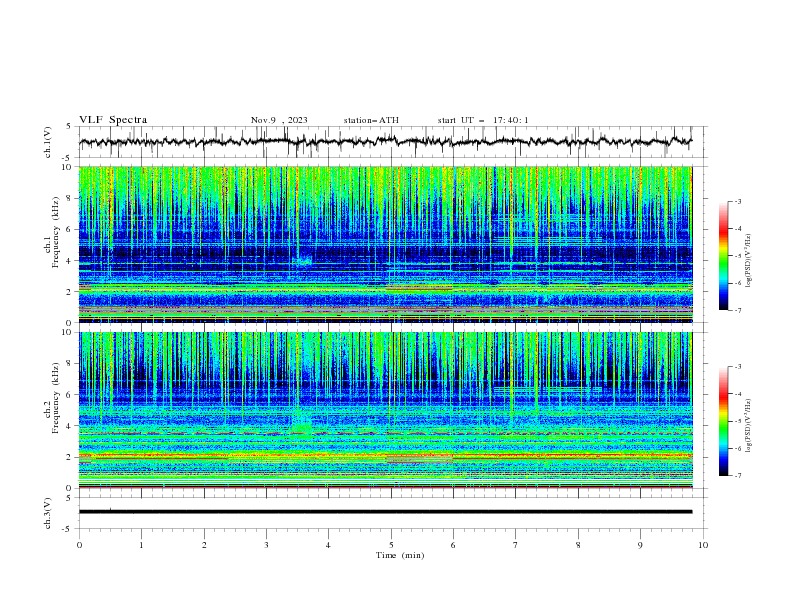Click the ch.1 spectrogram color bar
The height and width of the screenshot is (612, 792).
pyautogui.click(x=723, y=256)
